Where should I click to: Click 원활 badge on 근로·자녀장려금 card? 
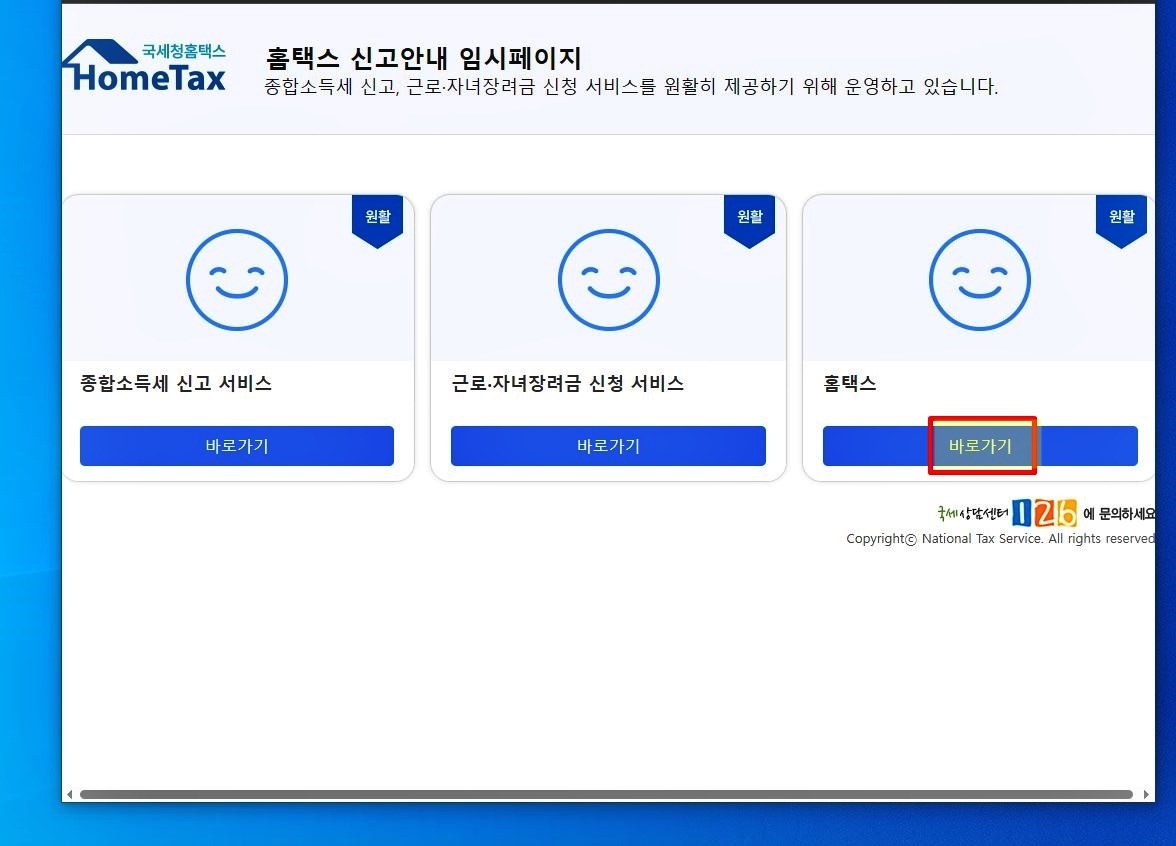click(x=749, y=220)
